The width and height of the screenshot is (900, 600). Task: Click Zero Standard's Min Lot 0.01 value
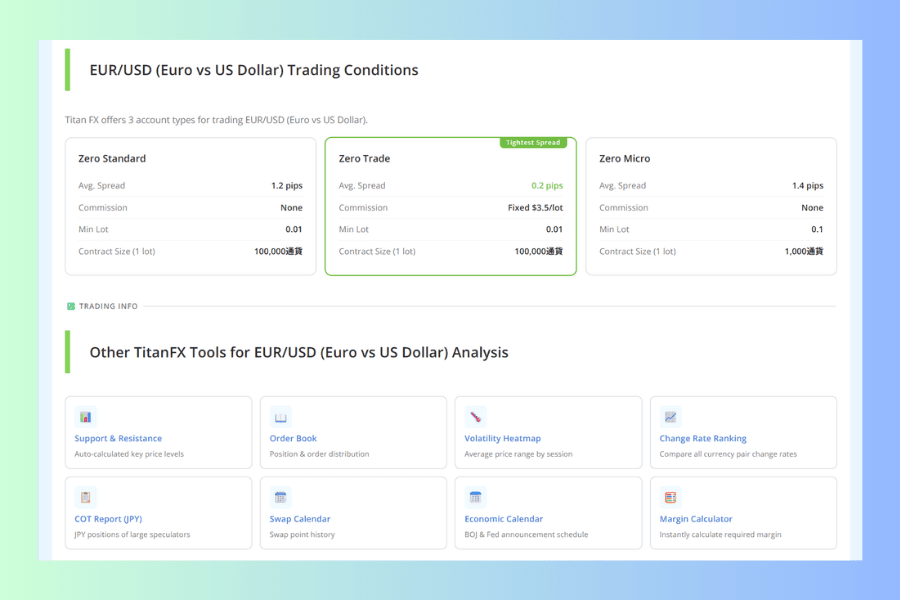(x=294, y=229)
